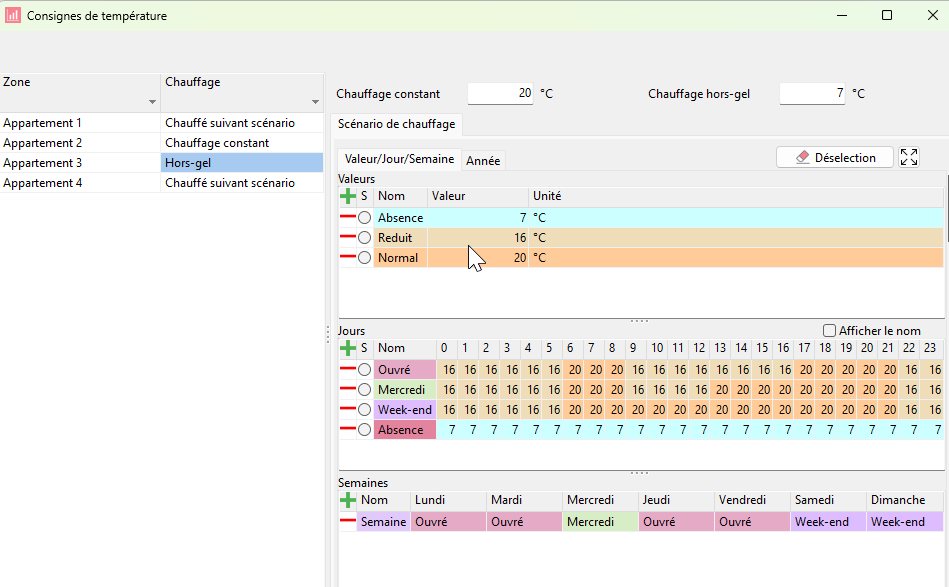Screen dimensions: 949x587
Task: Click the Déselection button
Action: coord(834,157)
